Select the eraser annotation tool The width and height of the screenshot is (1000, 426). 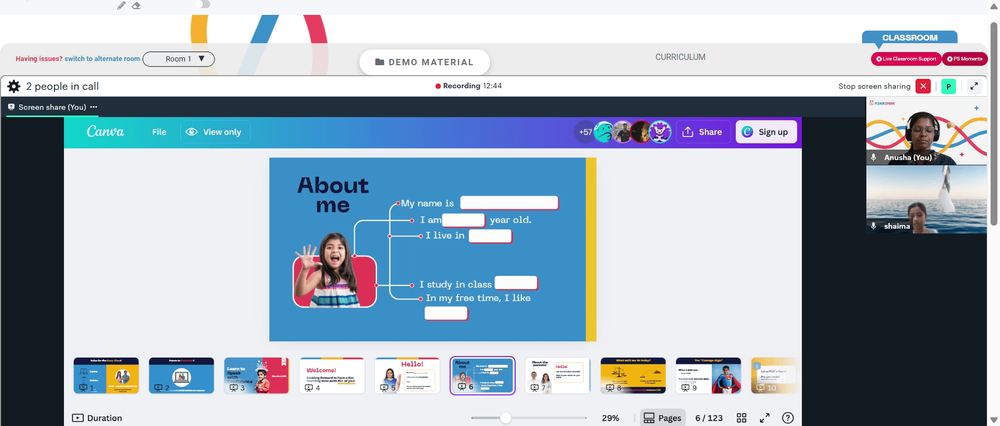(x=136, y=5)
